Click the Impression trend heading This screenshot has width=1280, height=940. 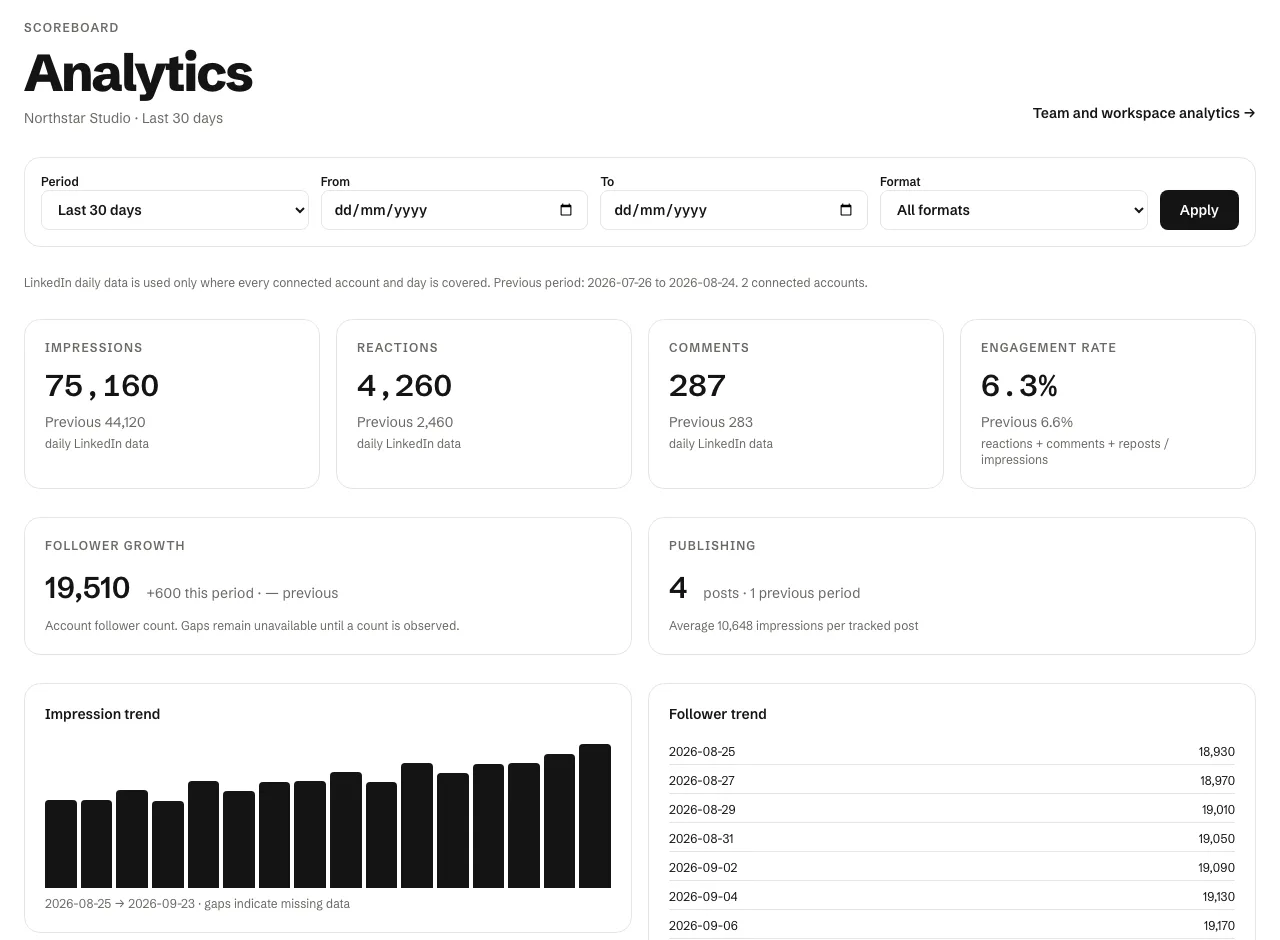pos(102,714)
